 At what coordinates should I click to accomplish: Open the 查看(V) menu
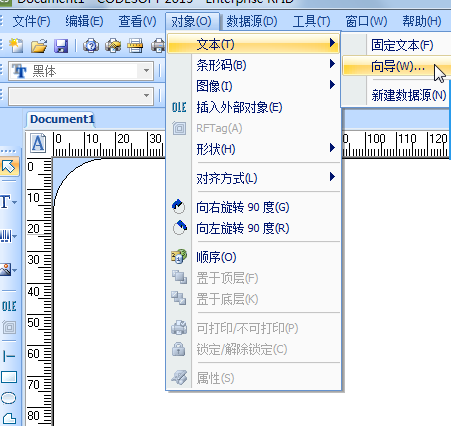pyautogui.click(x=137, y=22)
